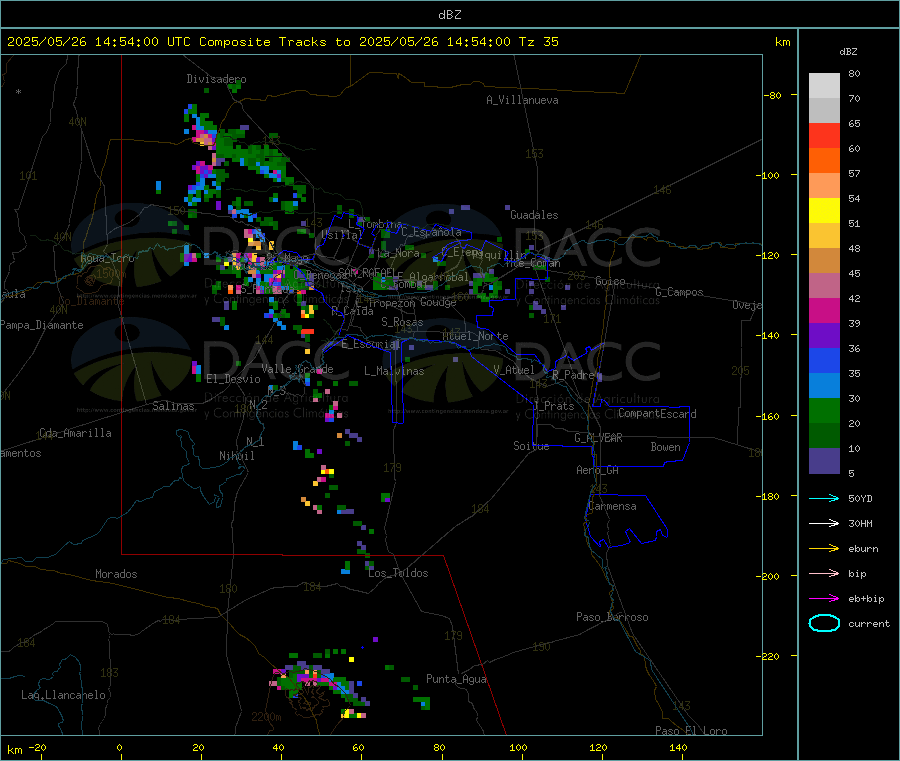Select the light gray 80-70 dBZ swatch
Image resolution: width=900 pixels, height=761 pixels.
[824, 86]
